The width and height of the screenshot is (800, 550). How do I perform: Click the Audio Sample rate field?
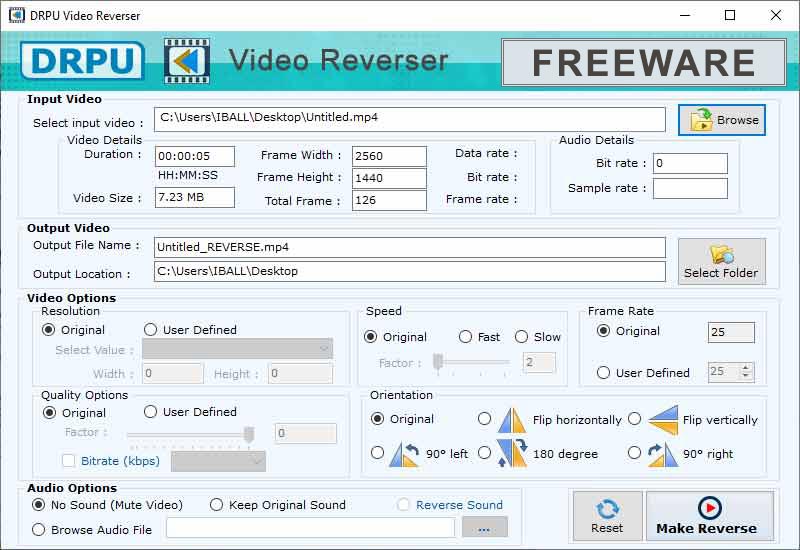point(690,188)
